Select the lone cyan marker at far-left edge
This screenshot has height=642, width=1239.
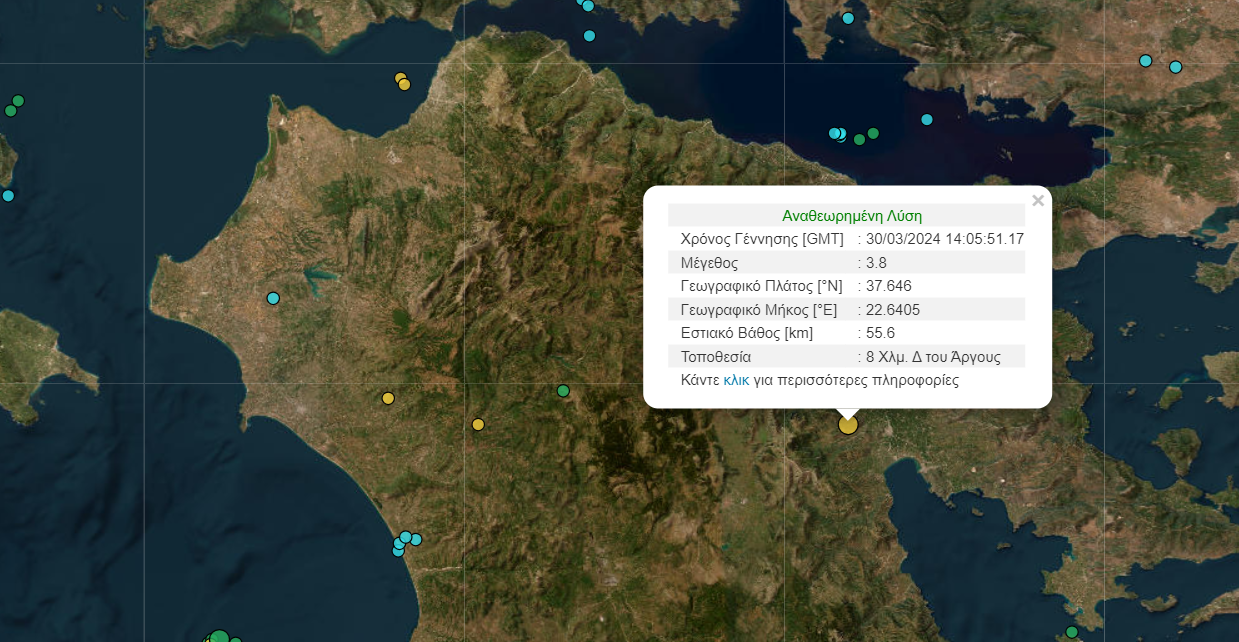8,195
